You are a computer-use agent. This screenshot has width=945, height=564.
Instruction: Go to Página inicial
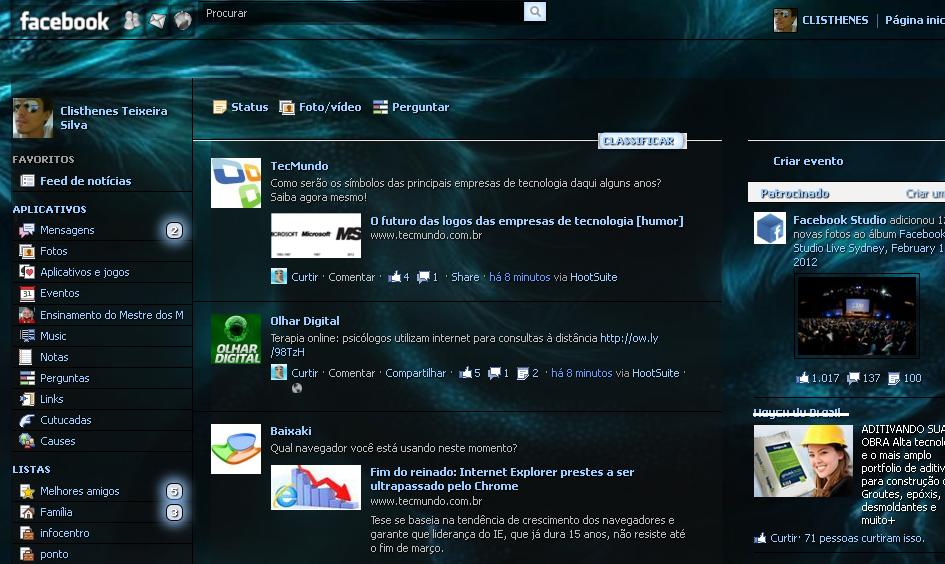[914, 20]
